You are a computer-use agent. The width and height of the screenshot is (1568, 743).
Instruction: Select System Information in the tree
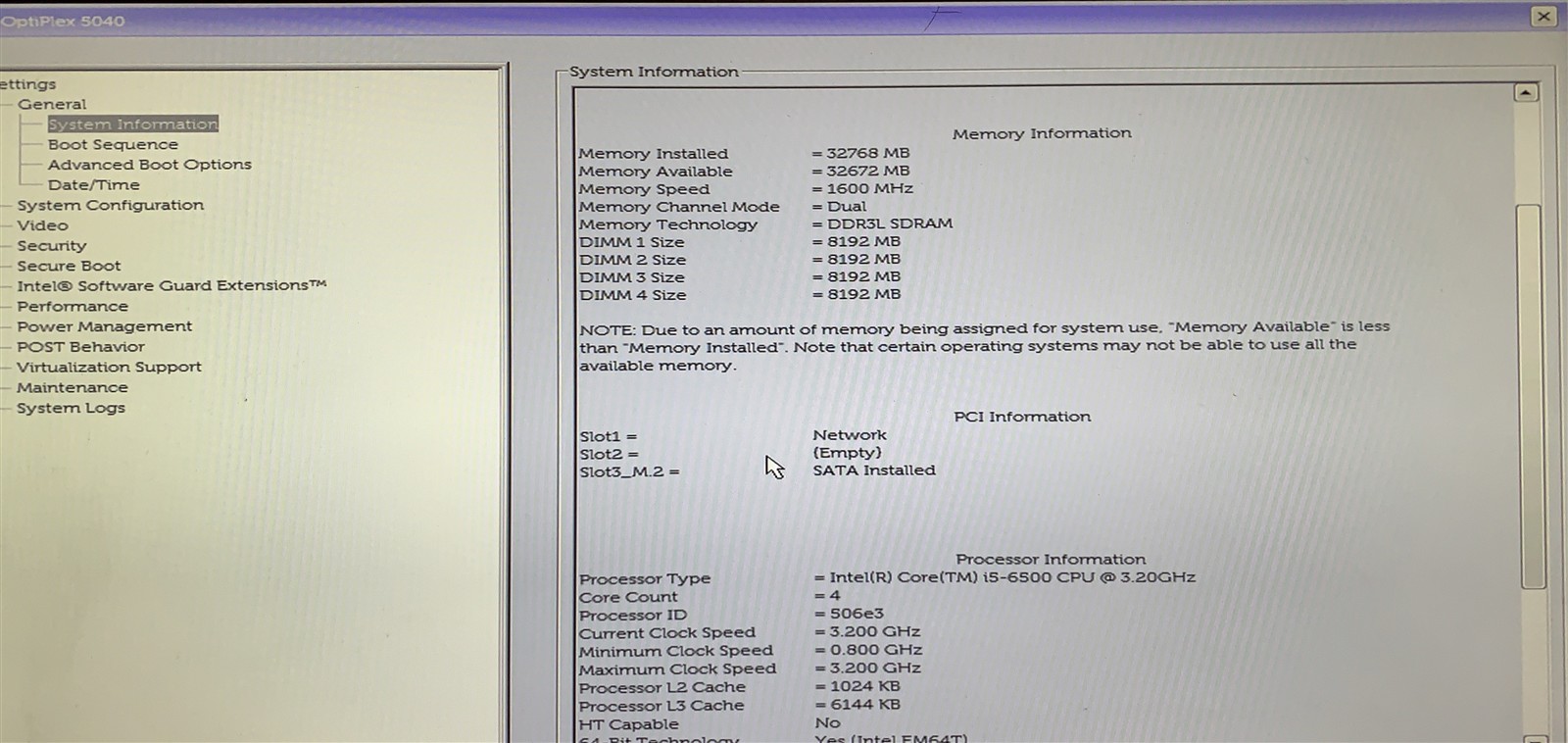(x=132, y=124)
